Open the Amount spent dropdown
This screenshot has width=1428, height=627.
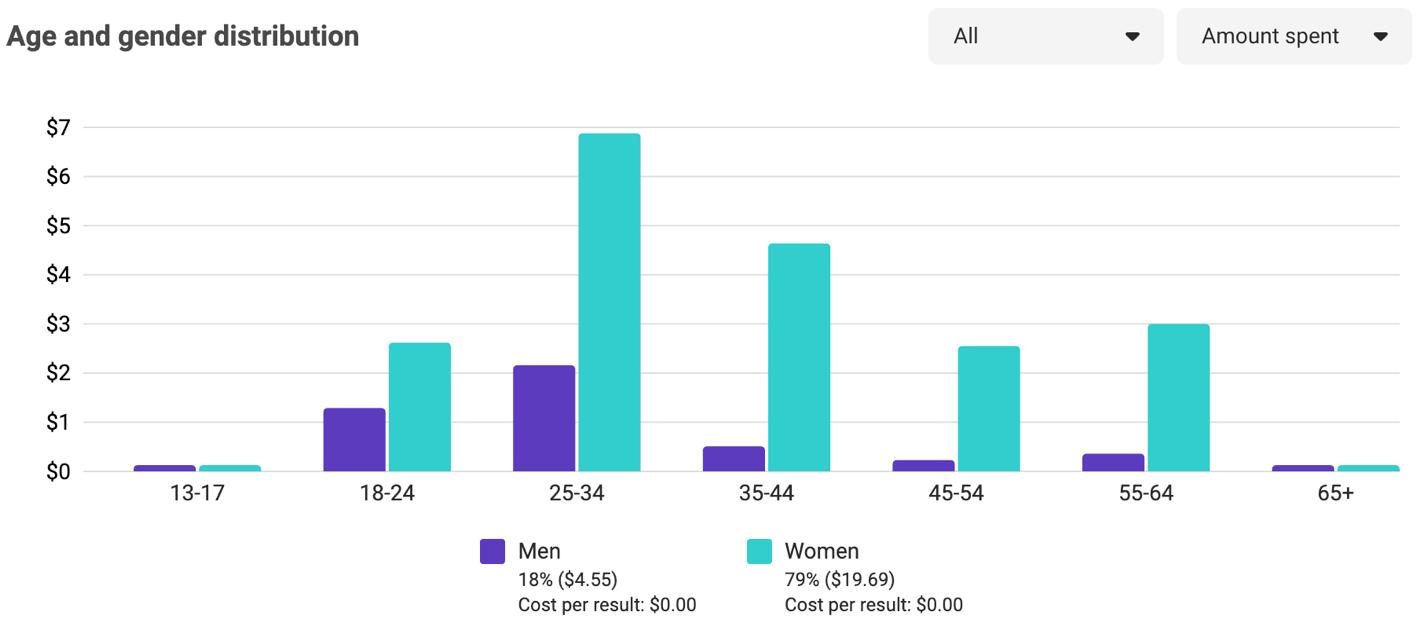click(x=1294, y=36)
